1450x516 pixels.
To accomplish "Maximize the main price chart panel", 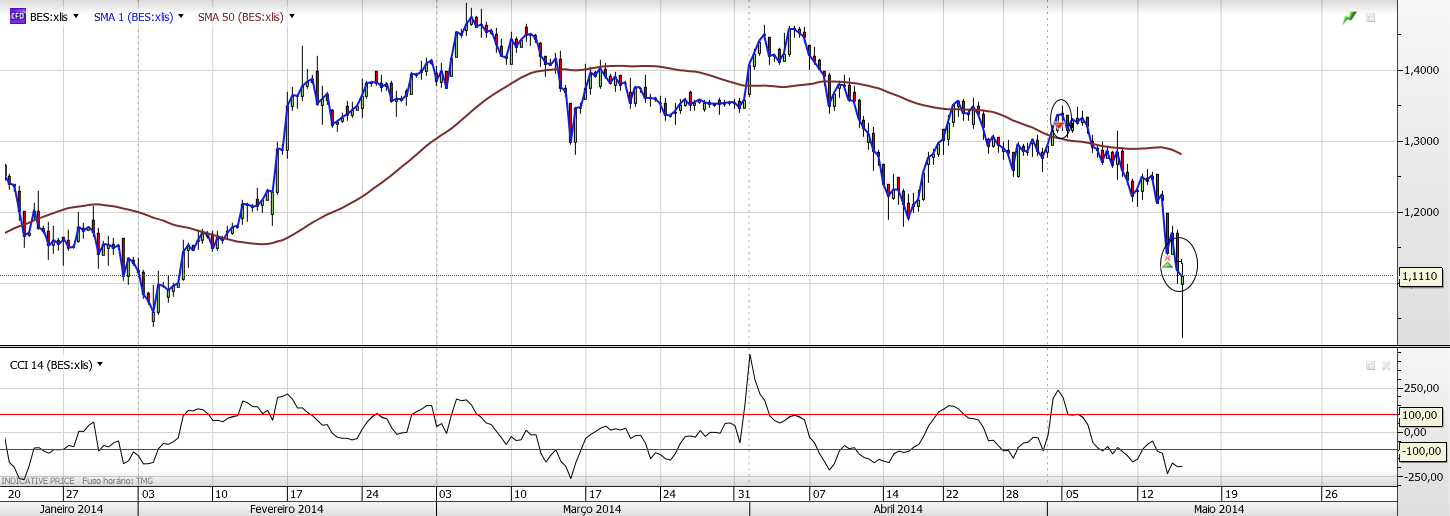I will (x=1371, y=18).
